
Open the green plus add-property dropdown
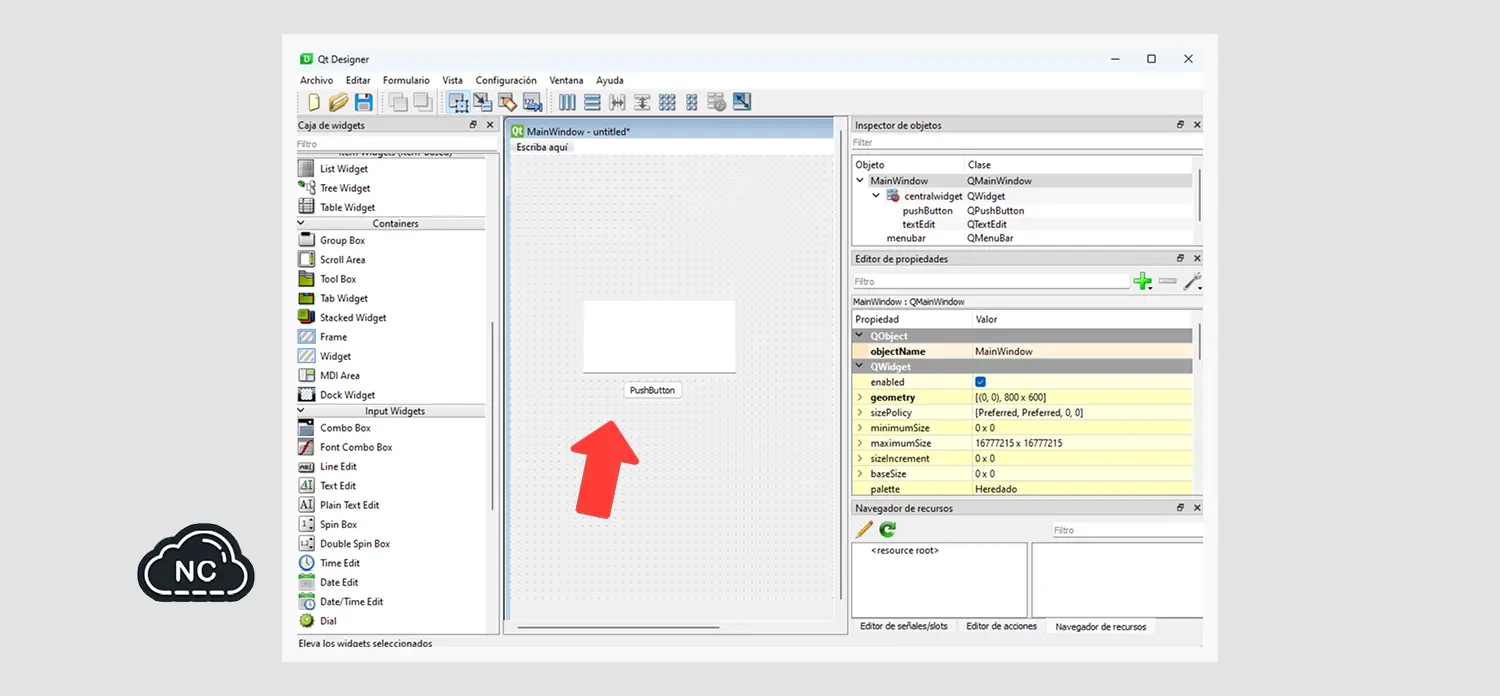click(1143, 282)
